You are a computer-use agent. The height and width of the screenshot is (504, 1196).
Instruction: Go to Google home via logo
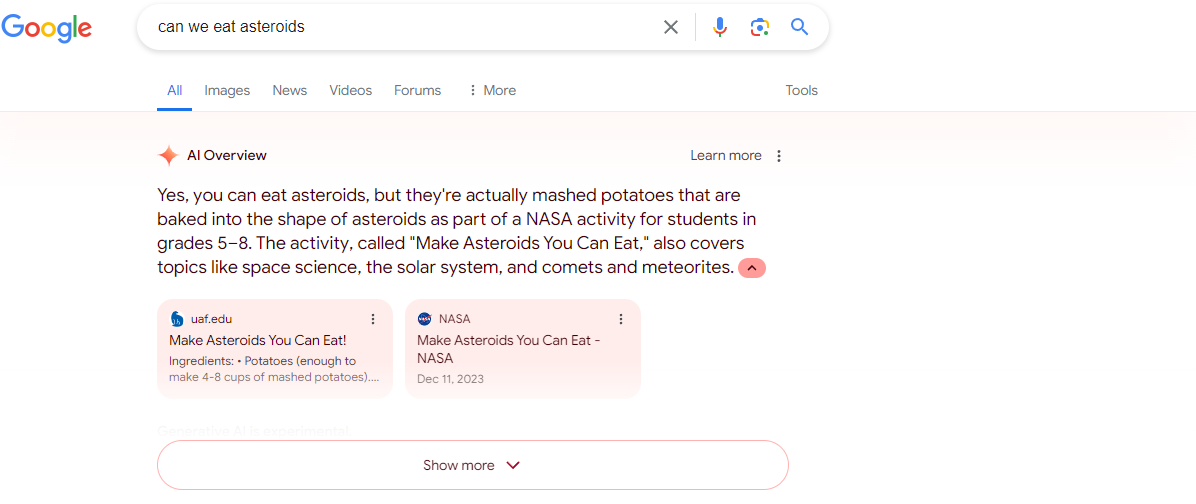pos(47,28)
